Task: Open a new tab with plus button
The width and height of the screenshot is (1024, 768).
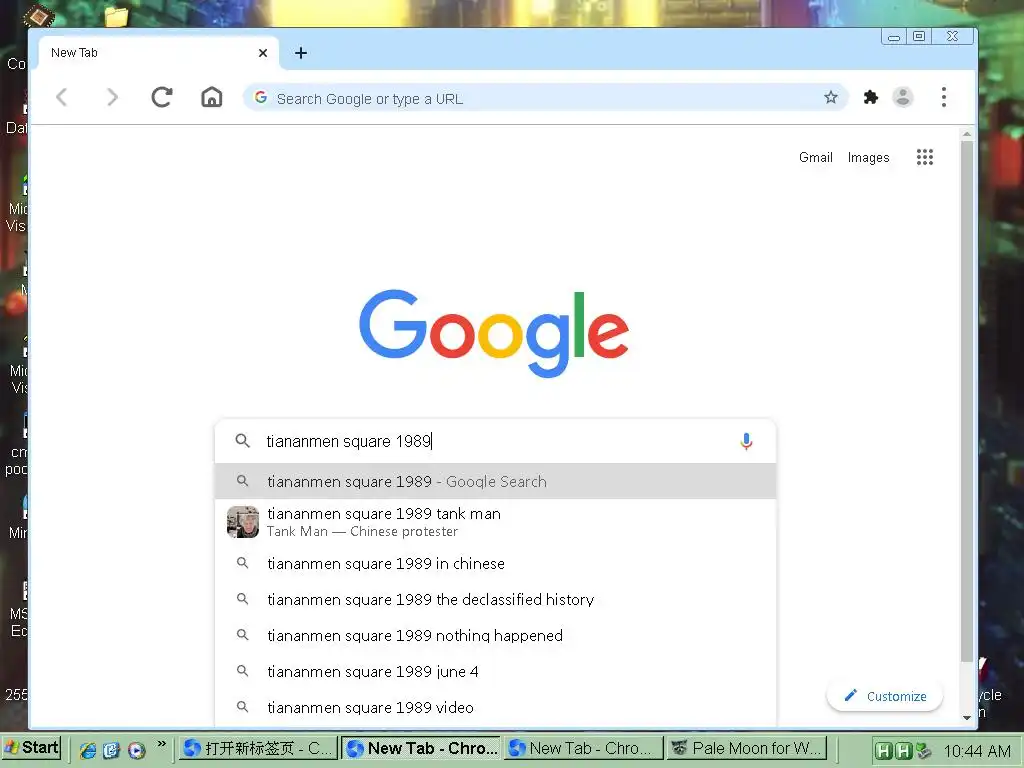Action: (300, 53)
